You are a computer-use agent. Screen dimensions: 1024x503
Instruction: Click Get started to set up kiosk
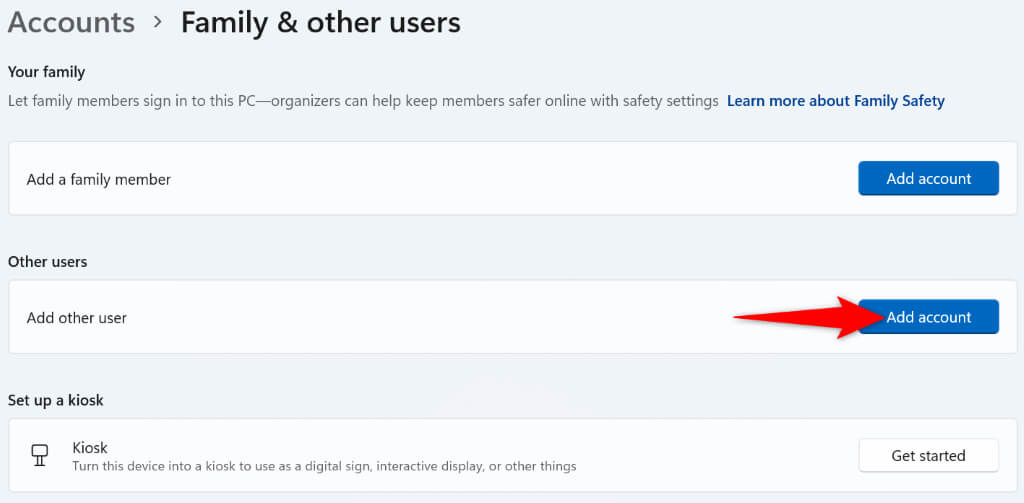[x=928, y=455]
